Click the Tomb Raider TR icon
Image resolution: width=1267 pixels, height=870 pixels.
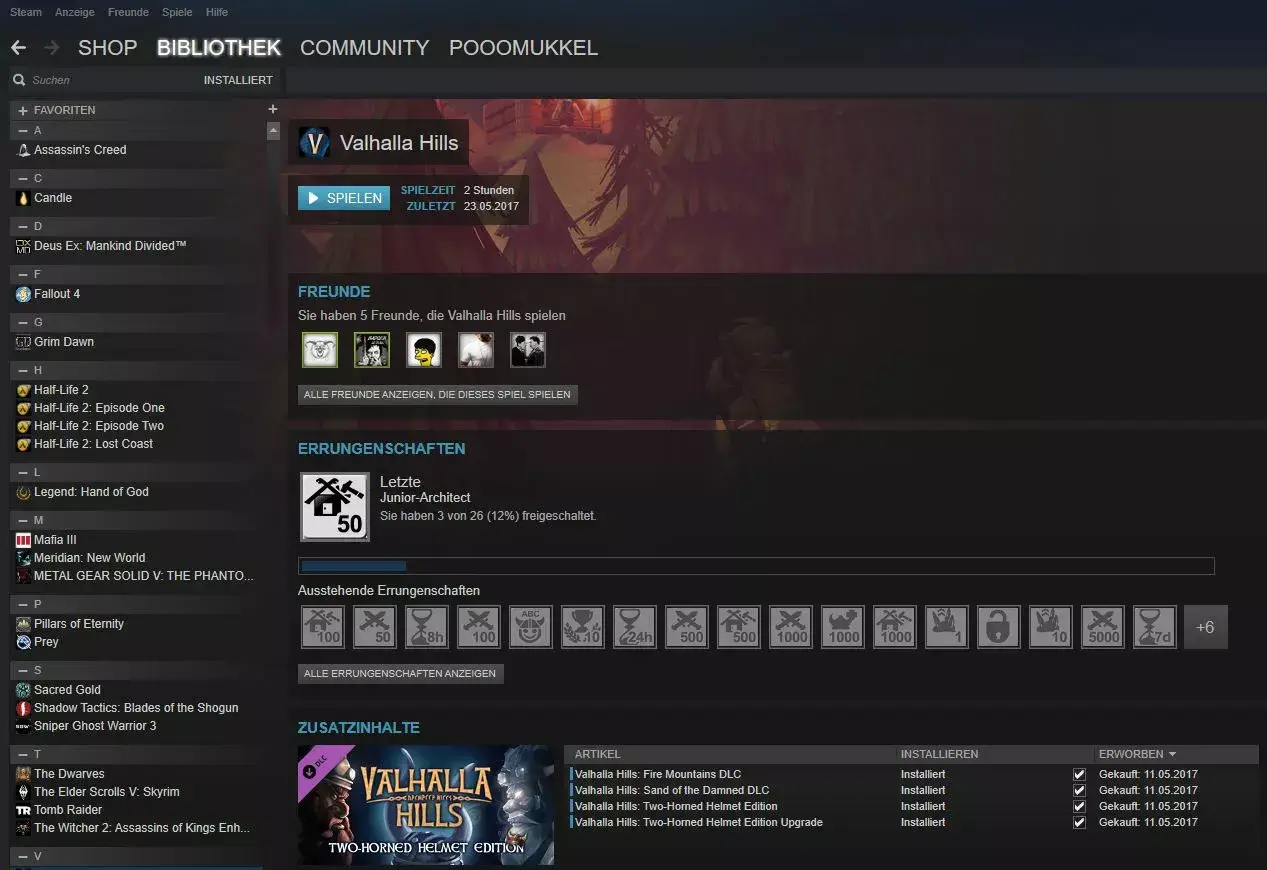(x=24, y=810)
